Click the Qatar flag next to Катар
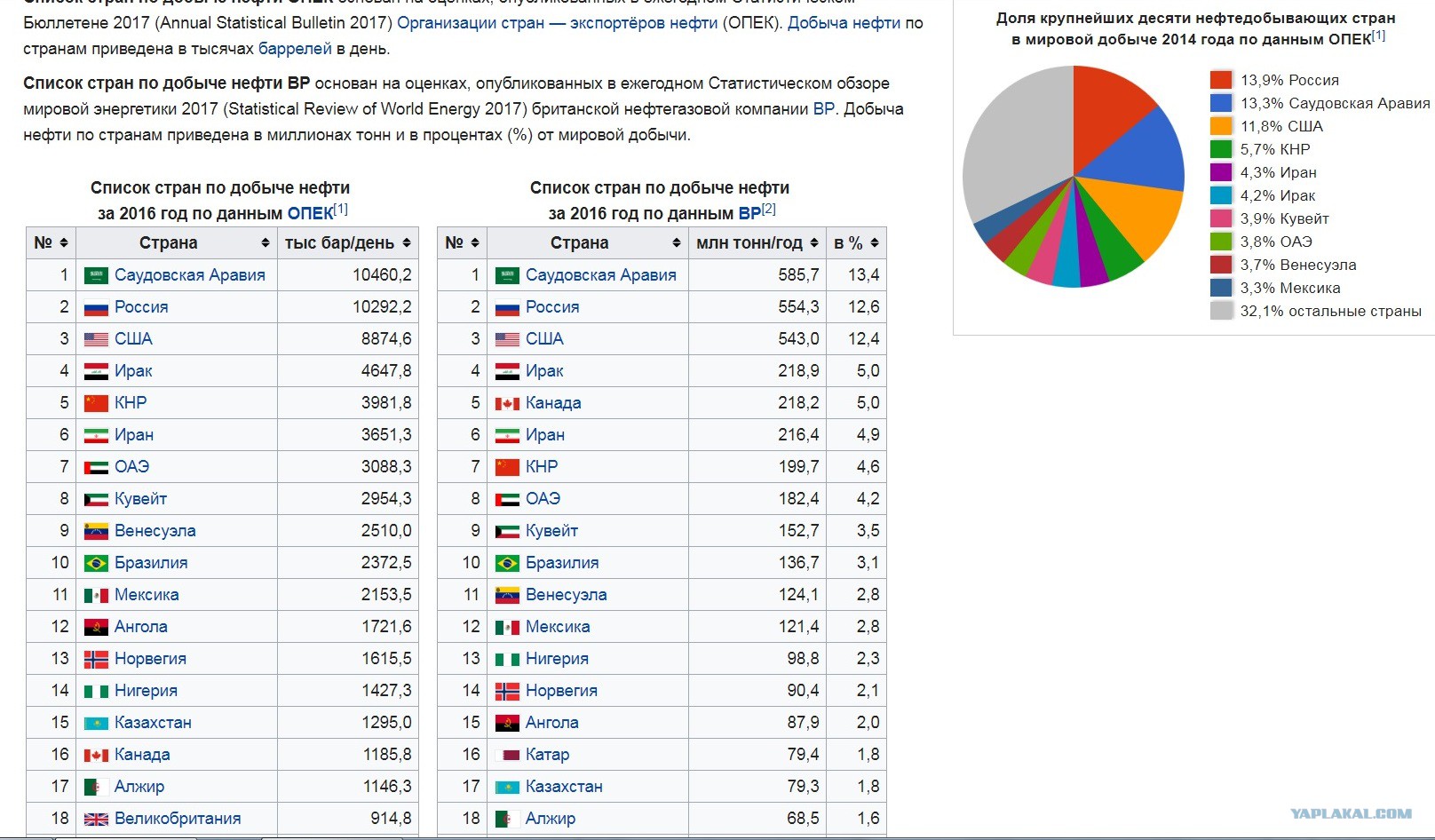 pos(507,755)
